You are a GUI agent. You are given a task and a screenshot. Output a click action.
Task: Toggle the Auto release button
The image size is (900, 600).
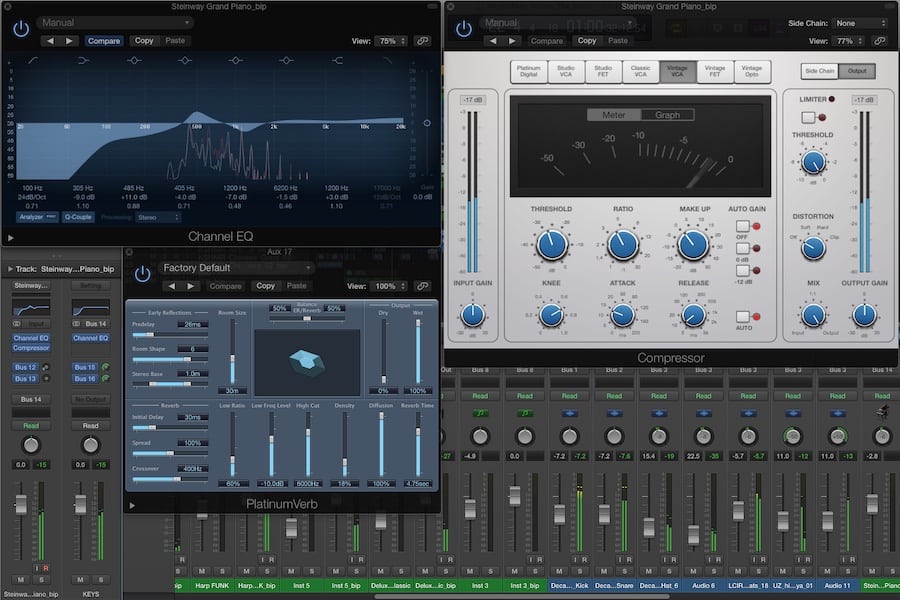[743, 316]
